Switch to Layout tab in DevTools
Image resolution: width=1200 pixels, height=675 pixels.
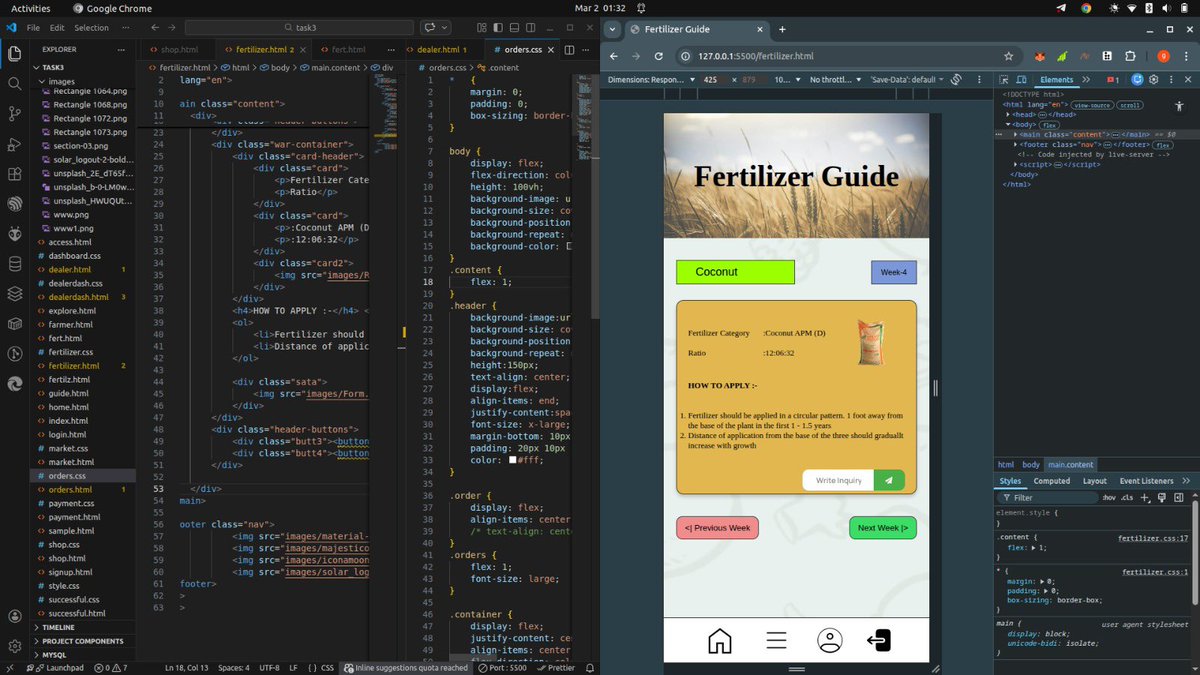pos(1094,481)
